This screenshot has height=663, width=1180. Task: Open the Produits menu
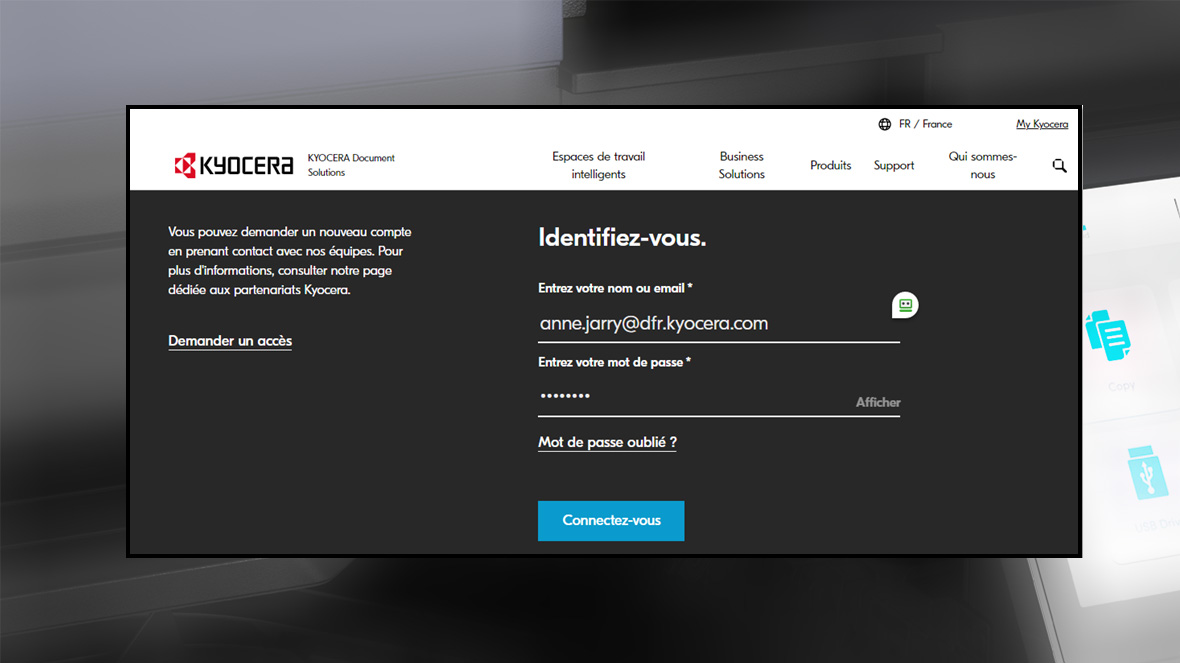pyautogui.click(x=830, y=166)
